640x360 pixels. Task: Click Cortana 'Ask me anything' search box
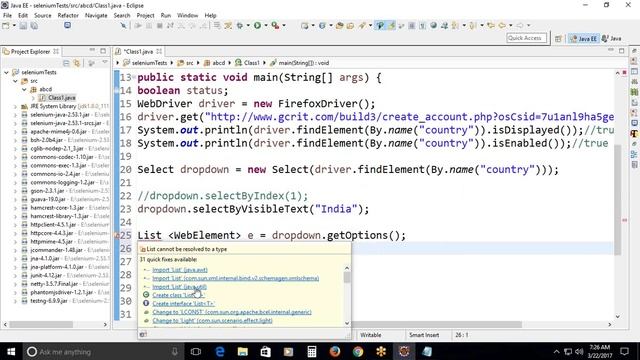point(103,351)
